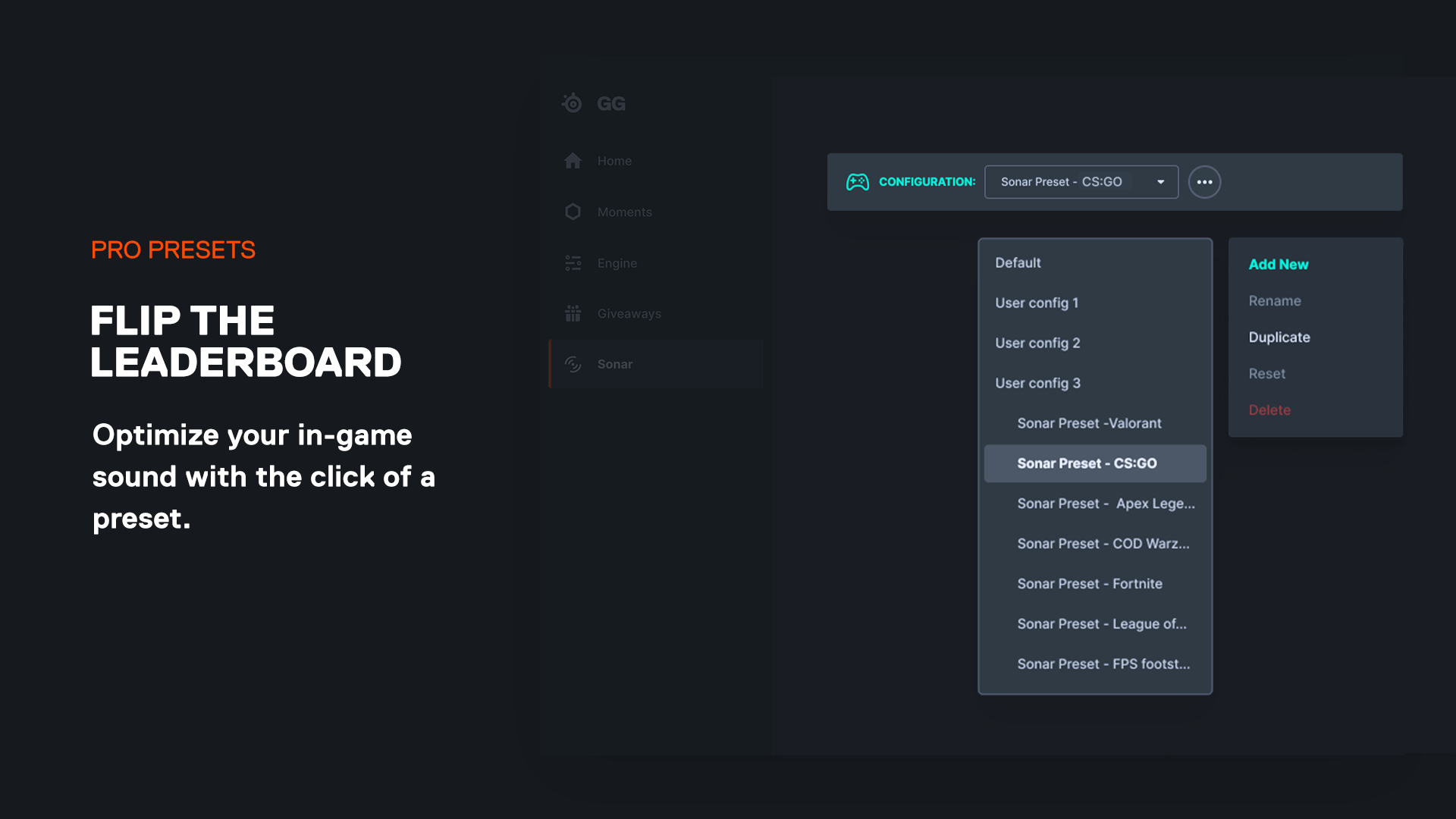Click the dropdown arrow in the configuration box
Viewport: 1456px width, 819px height.
pyautogui.click(x=1160, y=182)
